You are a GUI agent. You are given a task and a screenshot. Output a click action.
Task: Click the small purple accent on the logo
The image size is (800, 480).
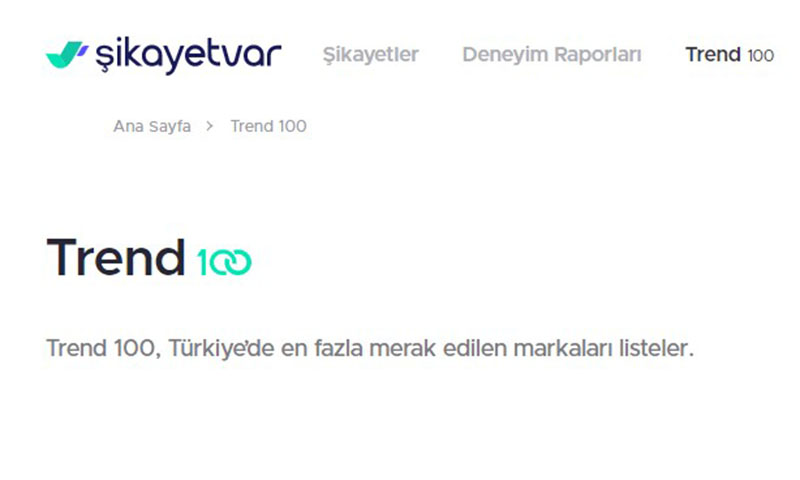(83, 49)
